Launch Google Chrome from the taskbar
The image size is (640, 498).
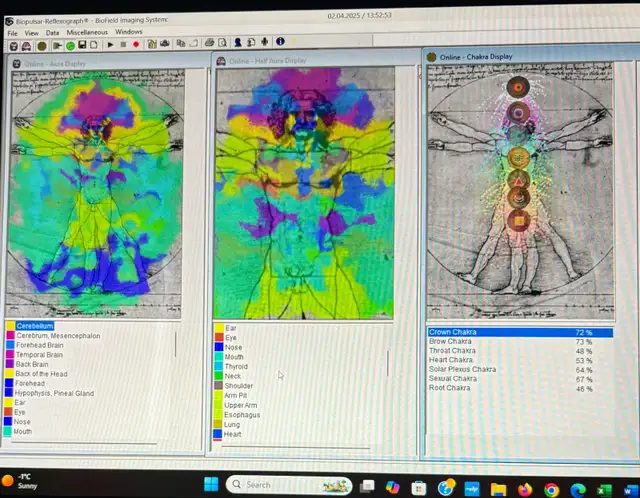pos(551,490)
